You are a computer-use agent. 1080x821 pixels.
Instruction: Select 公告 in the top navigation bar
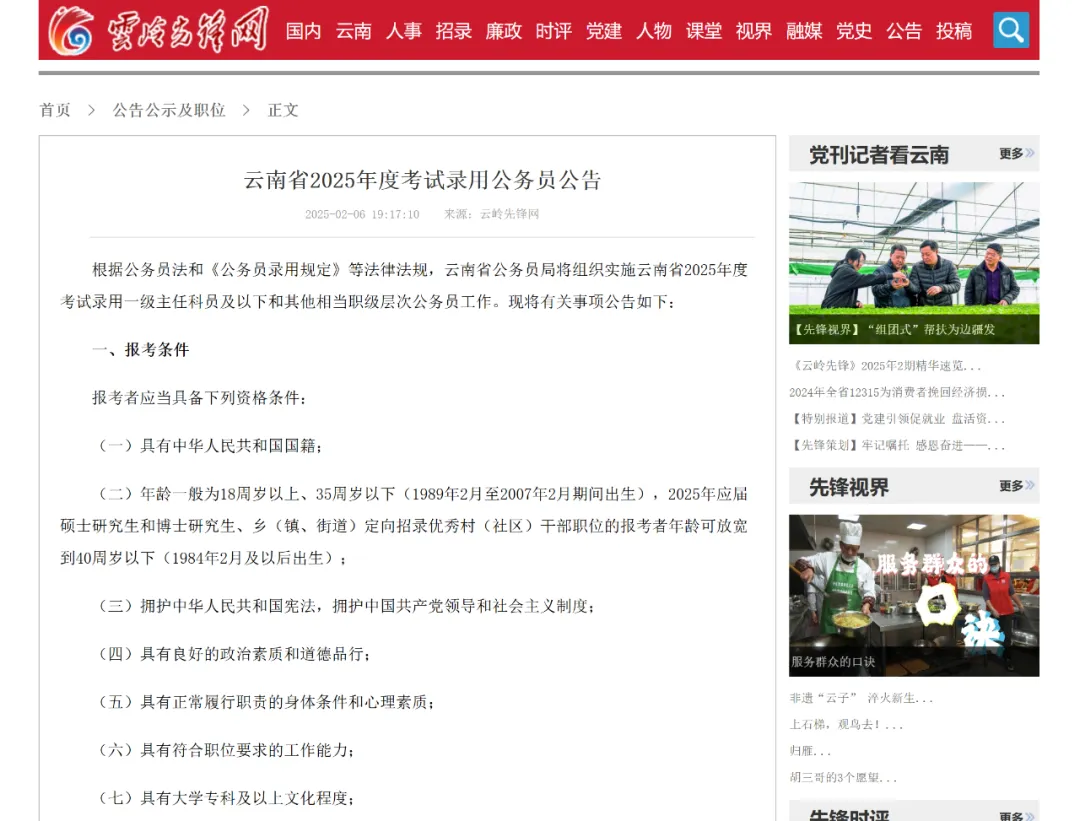point(904,31)
